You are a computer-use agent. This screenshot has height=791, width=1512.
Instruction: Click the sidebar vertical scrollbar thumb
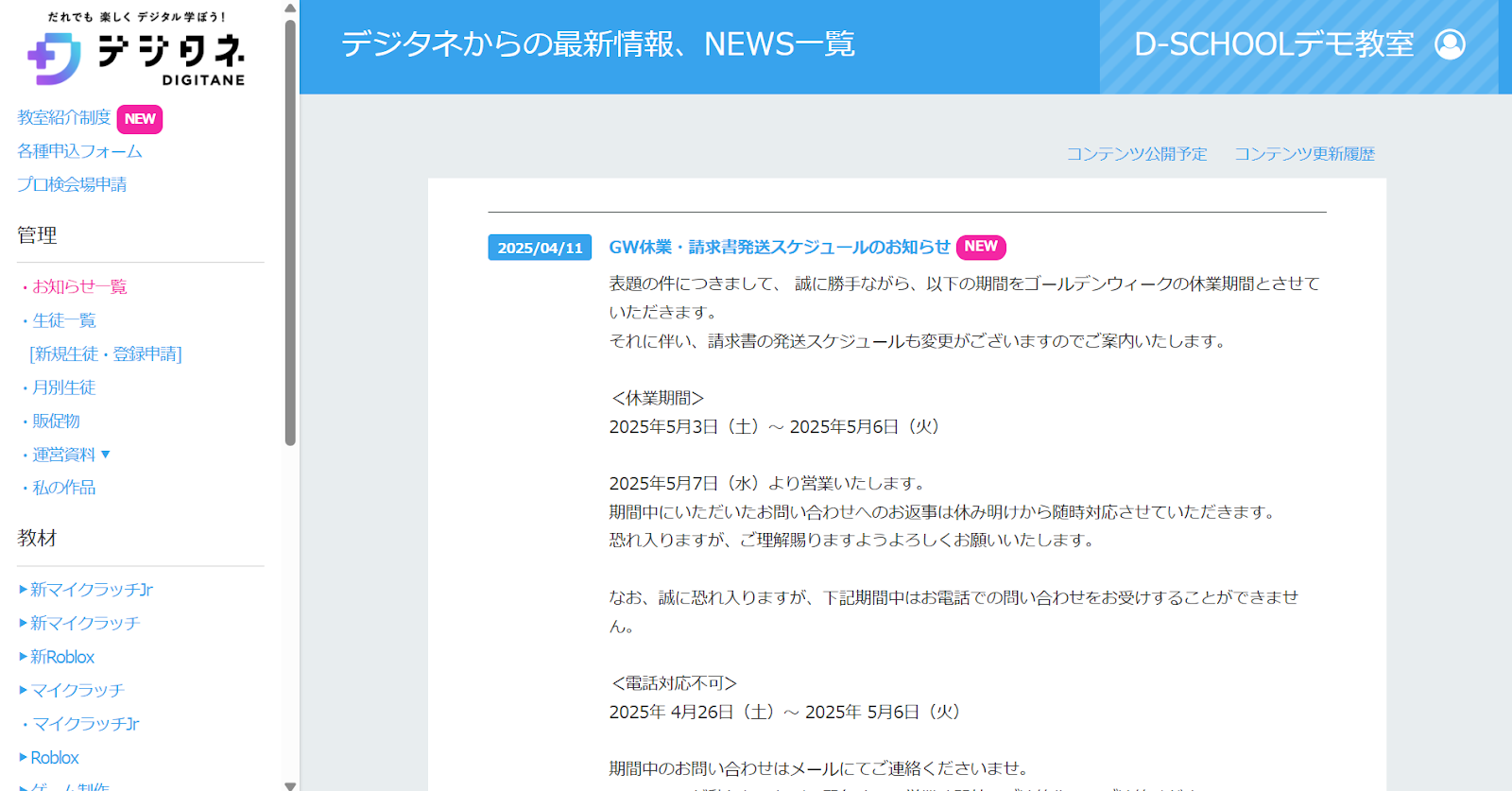(290, 227)
